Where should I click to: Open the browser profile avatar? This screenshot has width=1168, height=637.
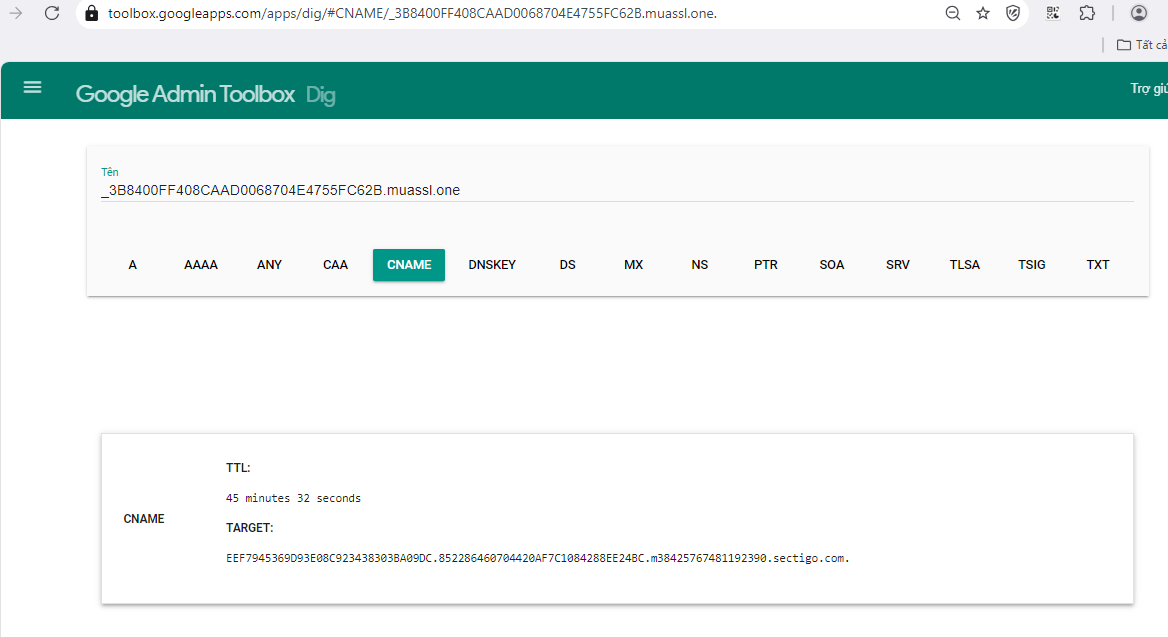click(1139, 13)
